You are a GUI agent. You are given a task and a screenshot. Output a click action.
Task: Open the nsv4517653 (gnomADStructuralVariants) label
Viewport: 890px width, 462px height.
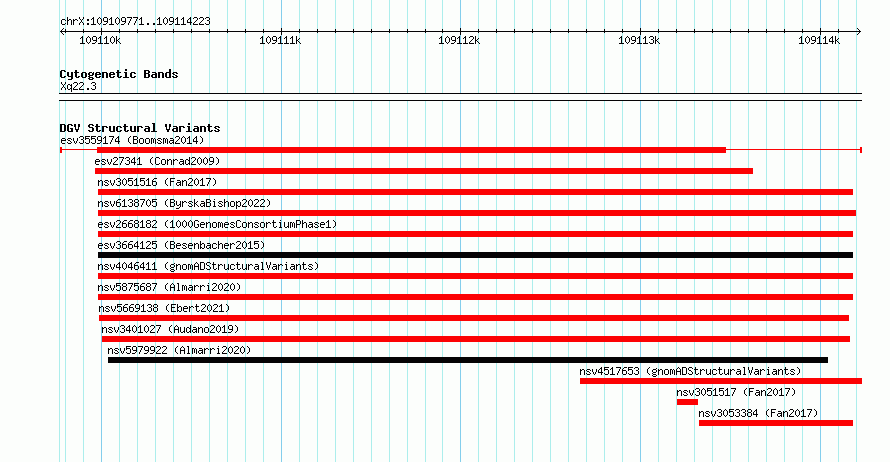(690, 371)
